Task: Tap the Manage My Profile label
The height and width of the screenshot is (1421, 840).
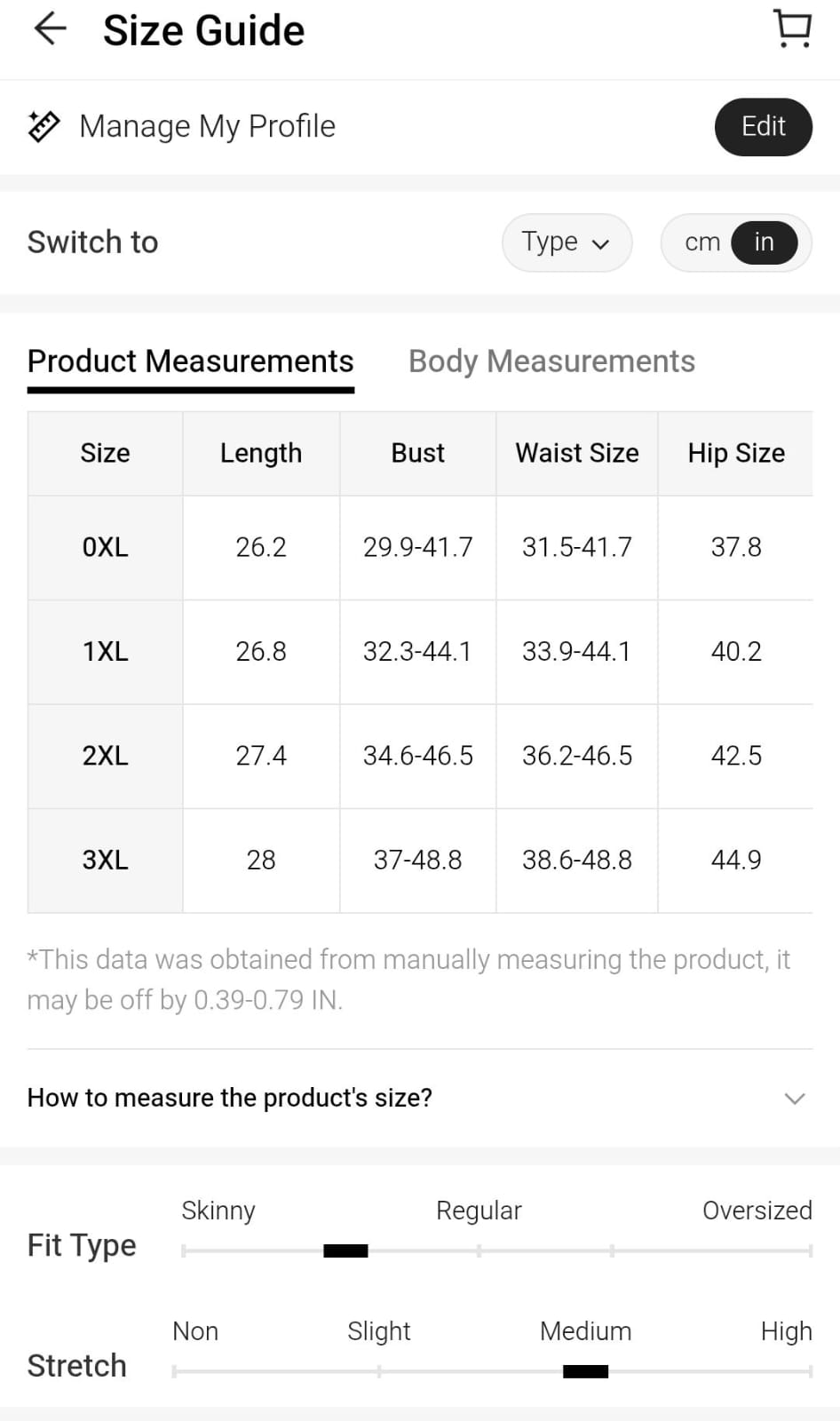Action: (207, 127)
